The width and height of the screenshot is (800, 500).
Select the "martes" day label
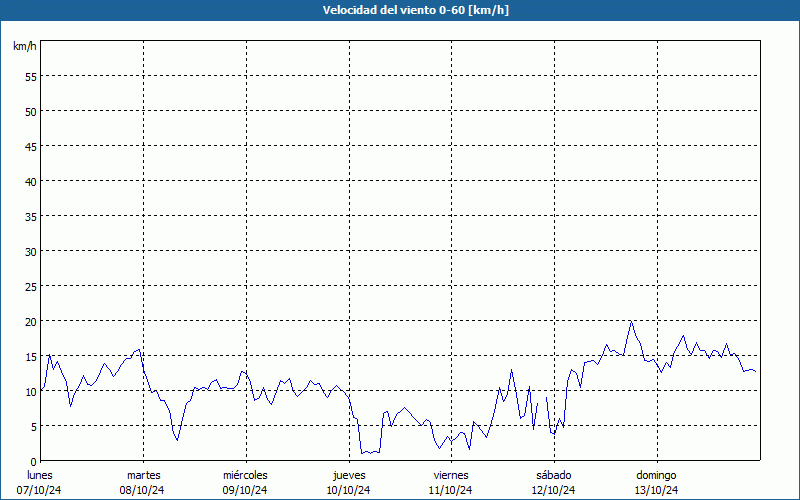(144, 475)
